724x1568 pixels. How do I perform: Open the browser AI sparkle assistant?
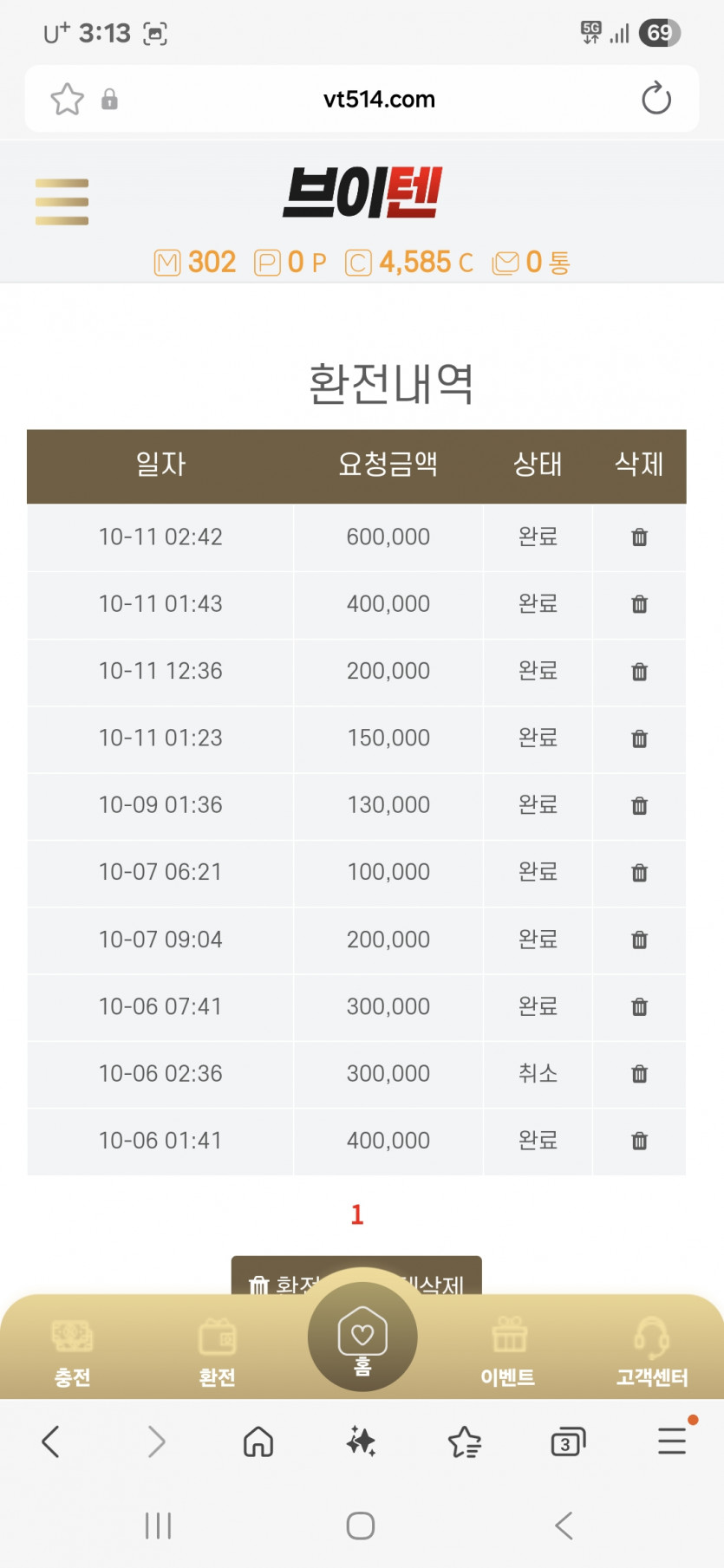click(x=361, y=1442)
